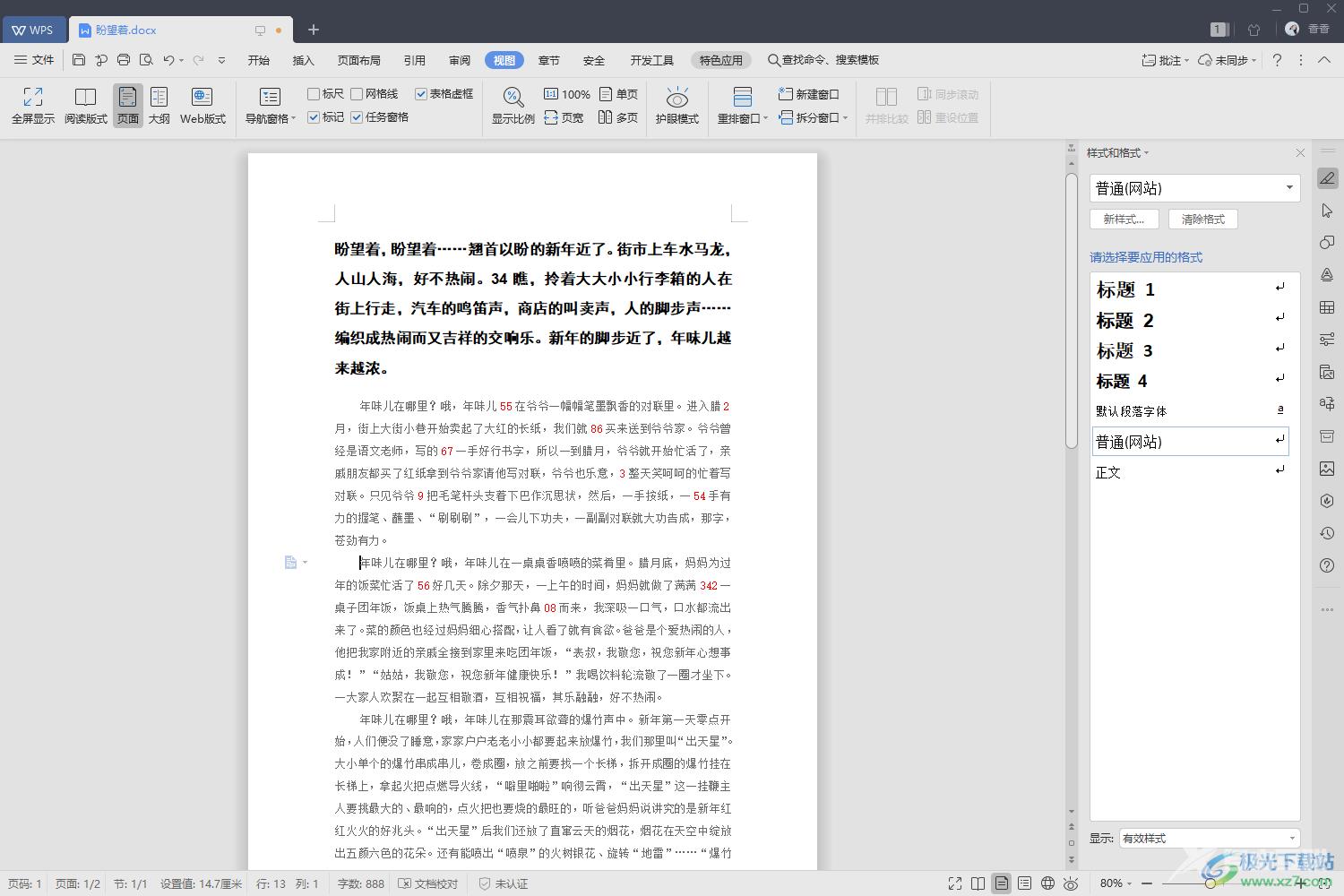1344x896 pixels.
Task: Click the command search box
Action: coord(823,60)
